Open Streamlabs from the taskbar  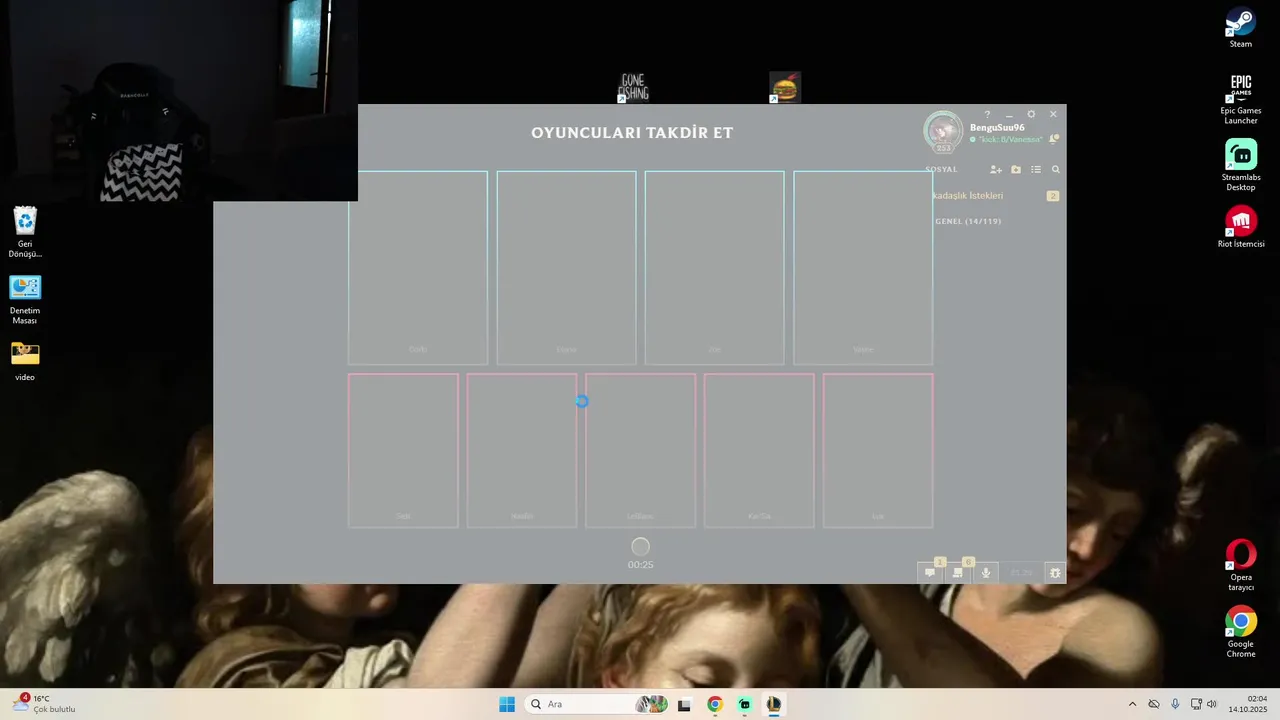[744, 704]
